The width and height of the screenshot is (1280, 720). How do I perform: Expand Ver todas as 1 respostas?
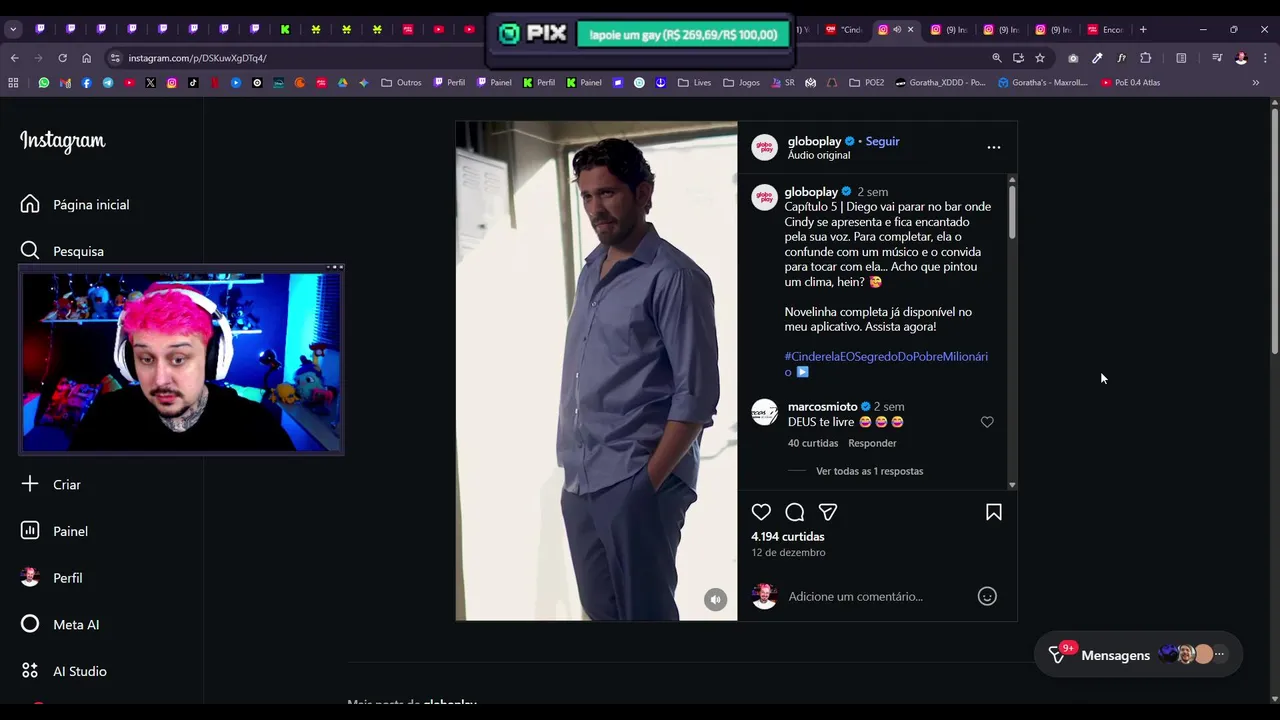pos(869,471)
